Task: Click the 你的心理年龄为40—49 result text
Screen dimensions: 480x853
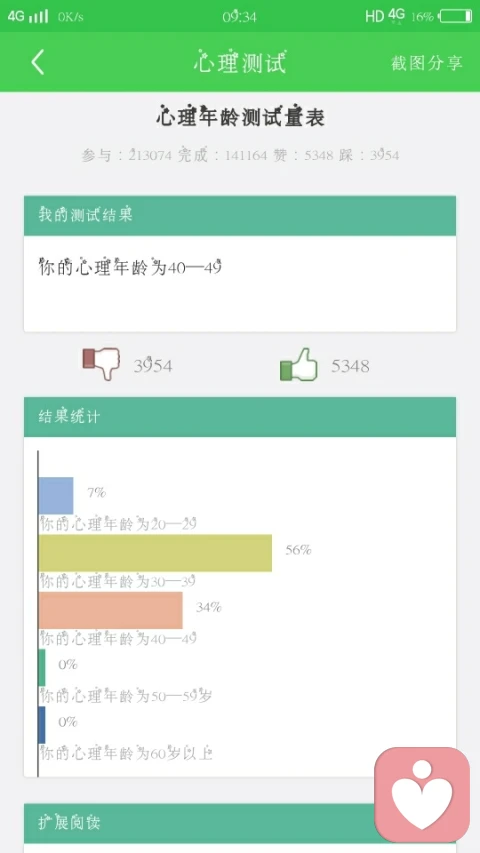Action: 130,267
